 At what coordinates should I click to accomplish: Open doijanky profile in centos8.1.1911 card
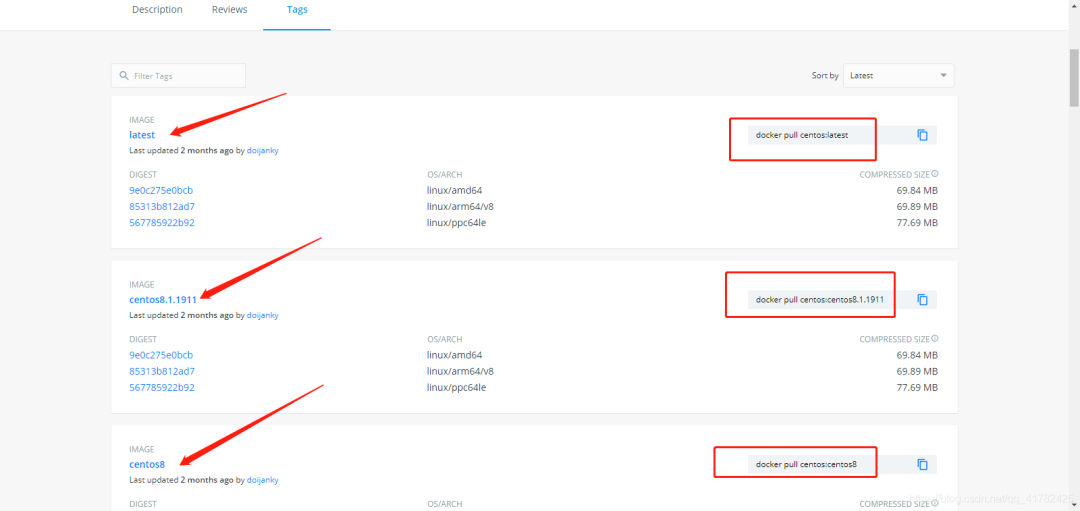(x=262, y=315)
